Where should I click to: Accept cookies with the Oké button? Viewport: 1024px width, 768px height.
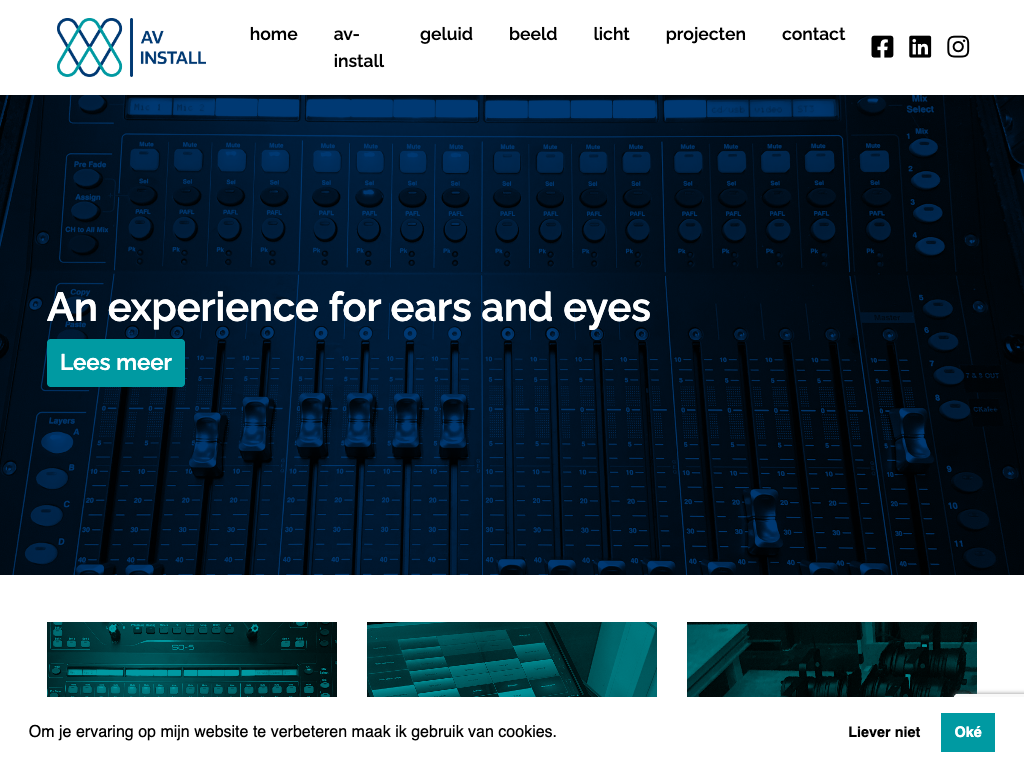[967, 732]
